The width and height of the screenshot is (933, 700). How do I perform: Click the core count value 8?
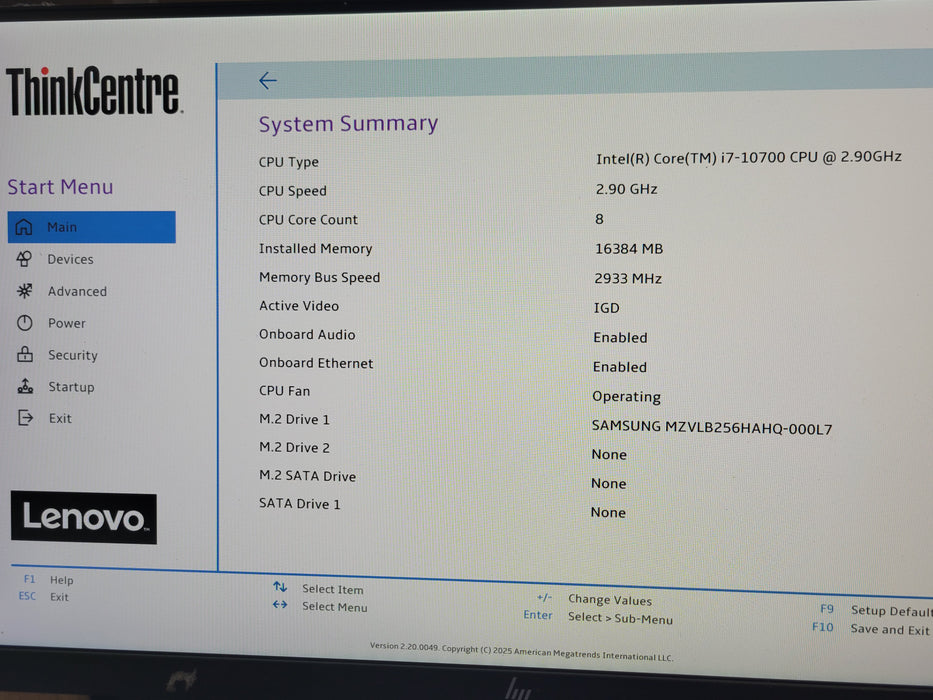(599, 219)
